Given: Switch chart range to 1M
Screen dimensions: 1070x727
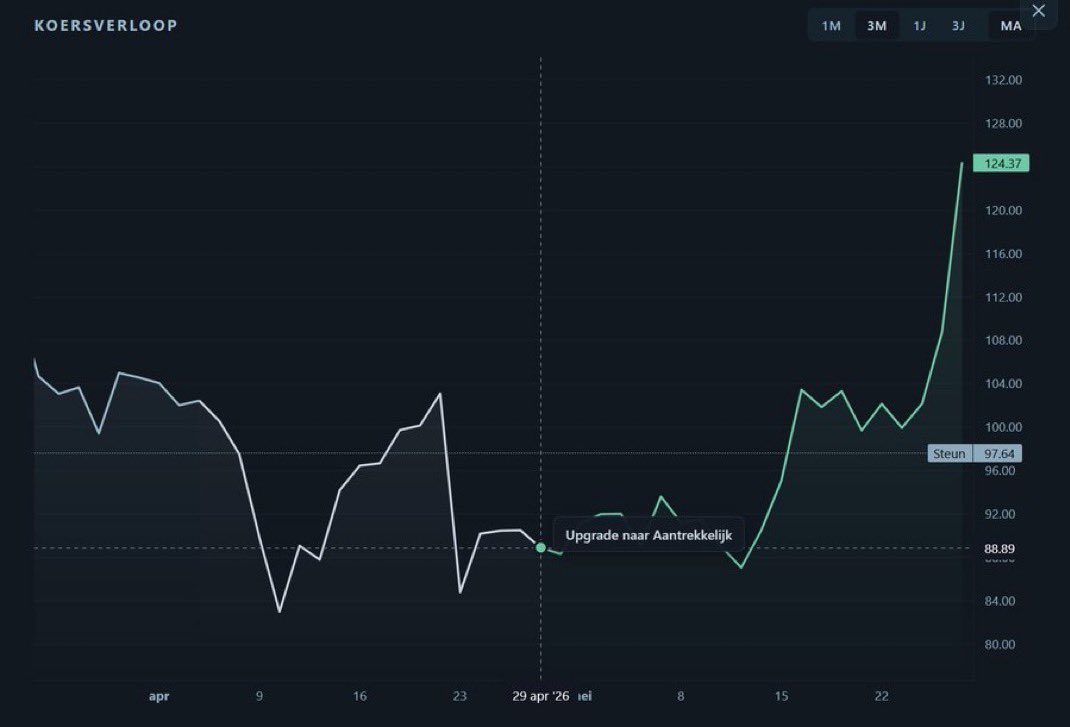Looking at the screenshot, I should click(x=830, y=26).
